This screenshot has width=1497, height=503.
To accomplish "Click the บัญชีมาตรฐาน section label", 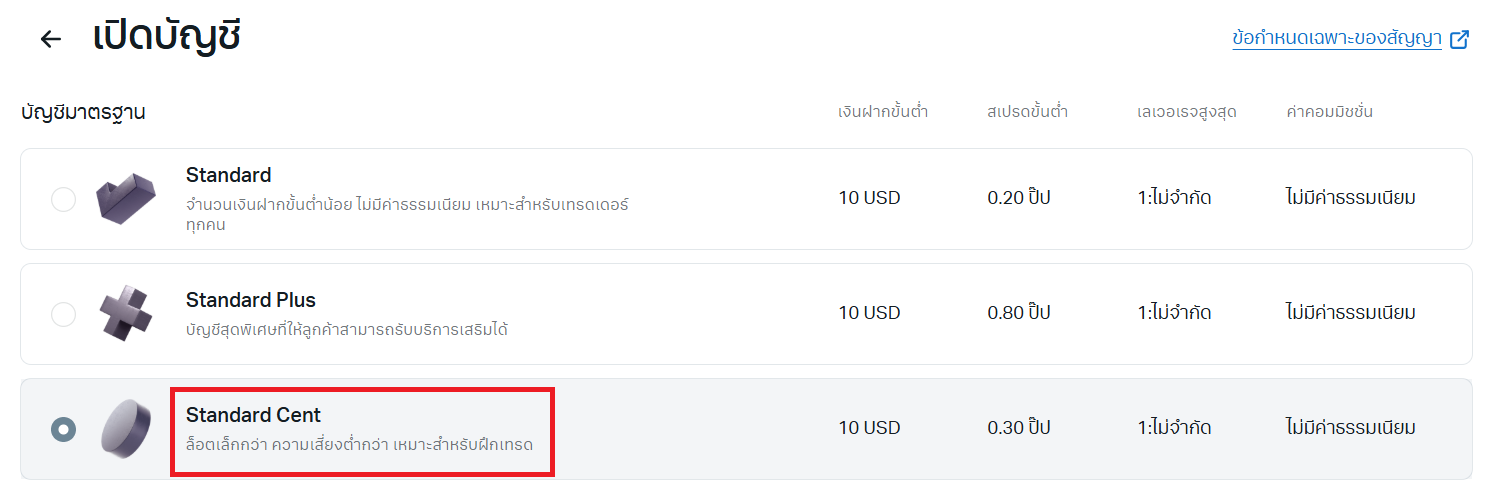I will pos(83,112).
